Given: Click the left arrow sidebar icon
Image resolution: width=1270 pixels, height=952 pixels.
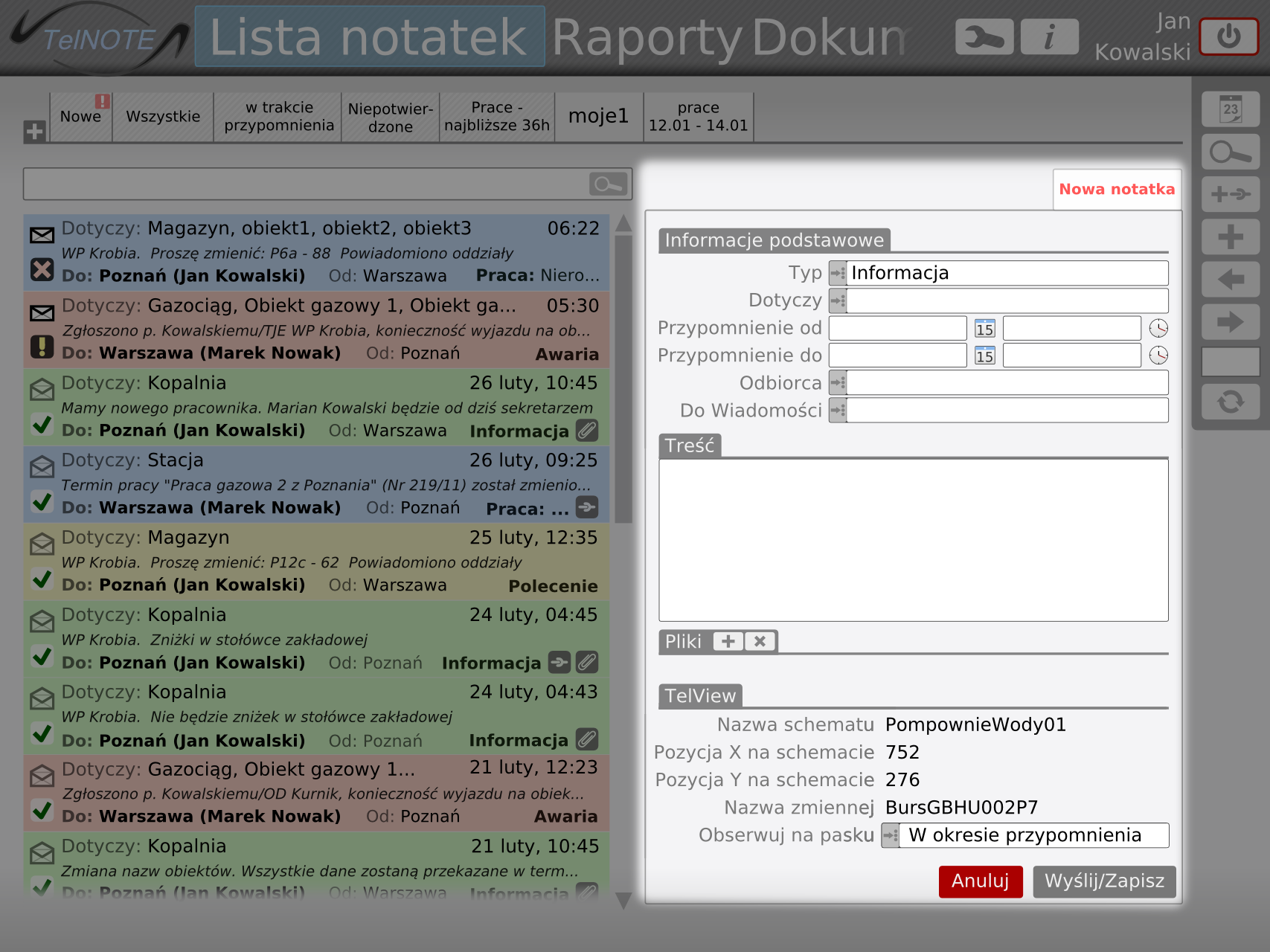Looking at the screenshot, I should point(1231,280).
